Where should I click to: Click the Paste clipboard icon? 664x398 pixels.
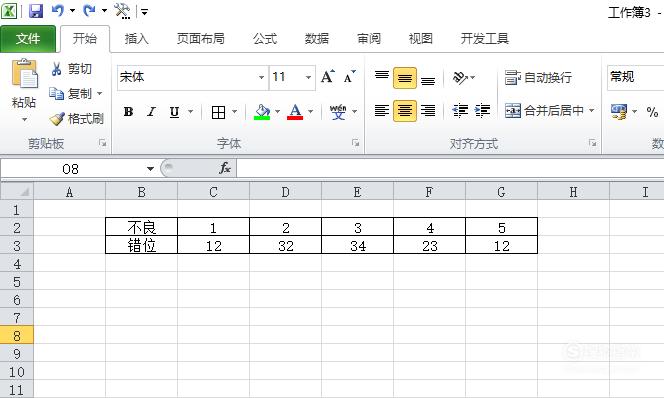point(24,73)
